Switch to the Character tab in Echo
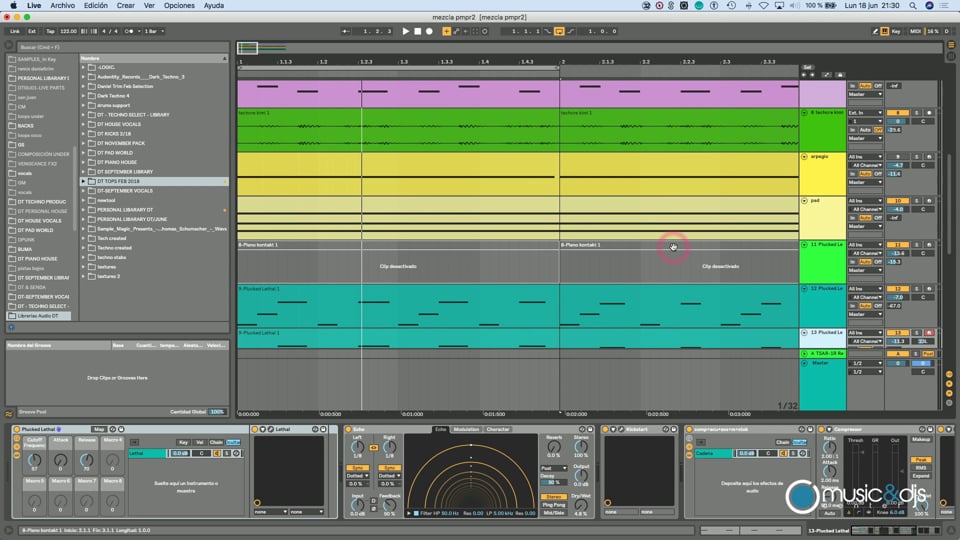This screenshot has width=960, height=540. [x=497, y=429]
